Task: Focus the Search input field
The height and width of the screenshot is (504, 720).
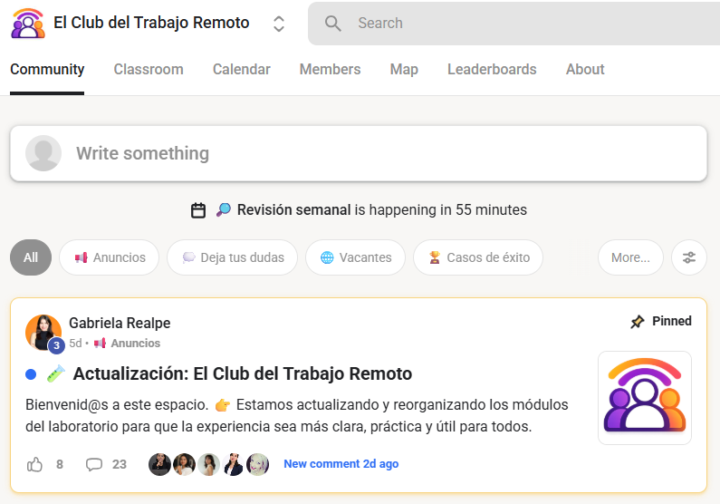Action: pyautogui.click(x=513, y=23)
